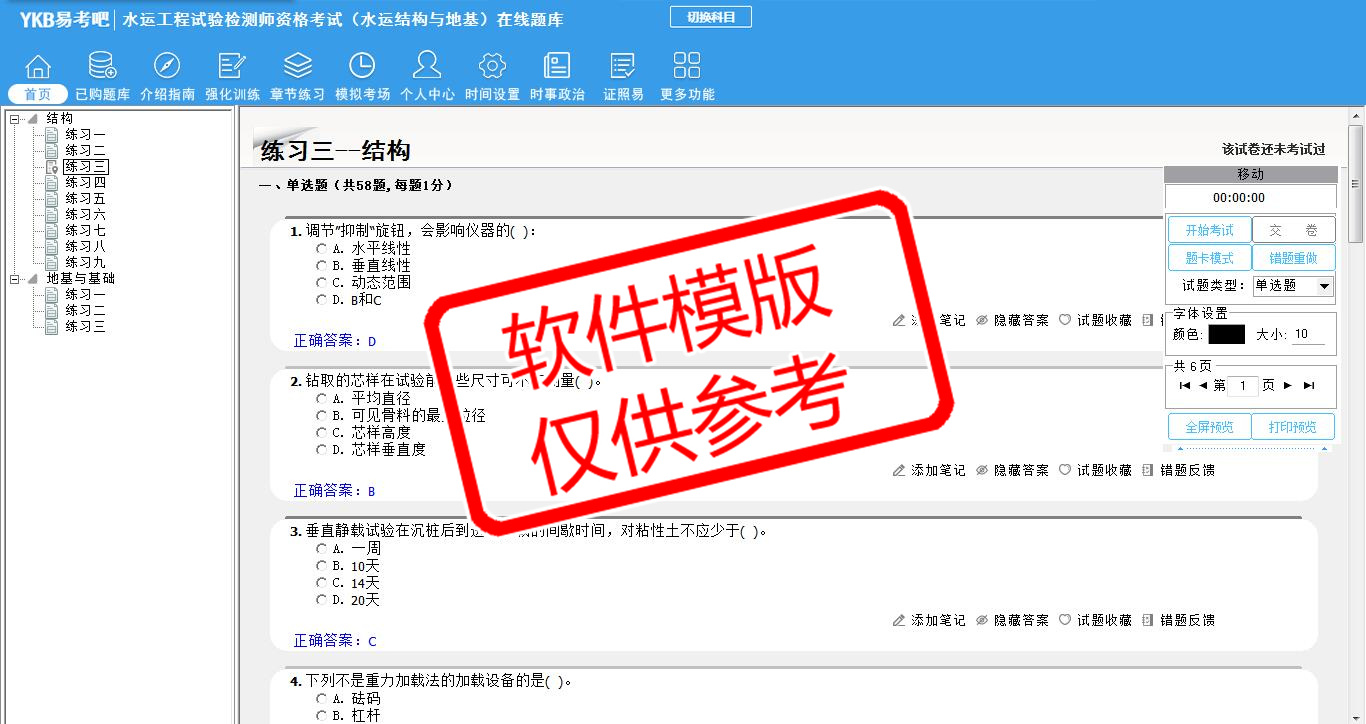Collapse the 地基与基础 tree node

click(x=15, y=279)
